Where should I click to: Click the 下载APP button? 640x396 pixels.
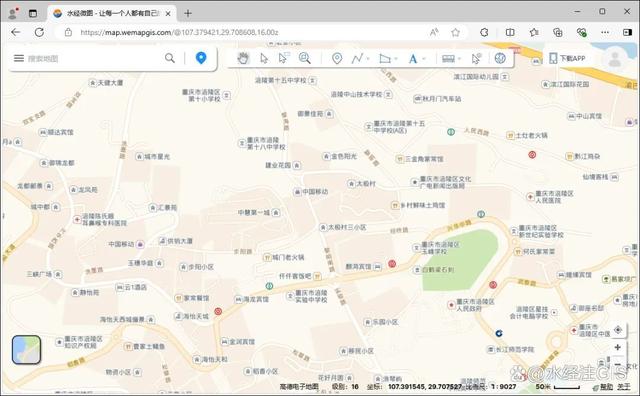(567, 58)
